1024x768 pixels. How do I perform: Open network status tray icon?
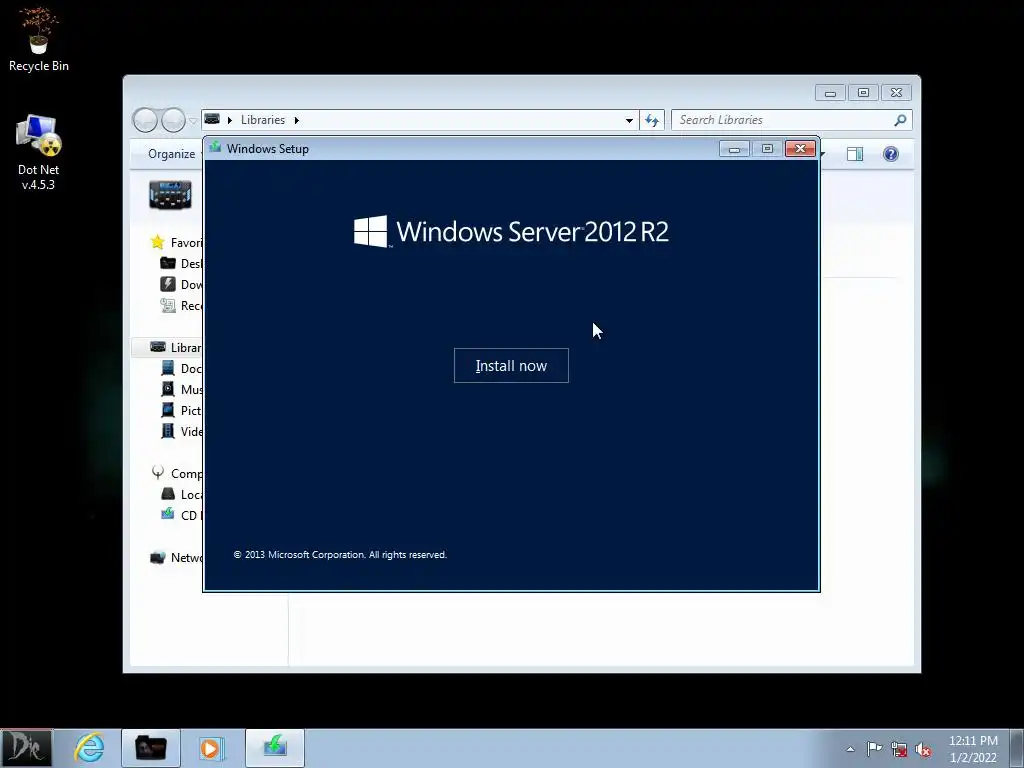click(899, 749)
